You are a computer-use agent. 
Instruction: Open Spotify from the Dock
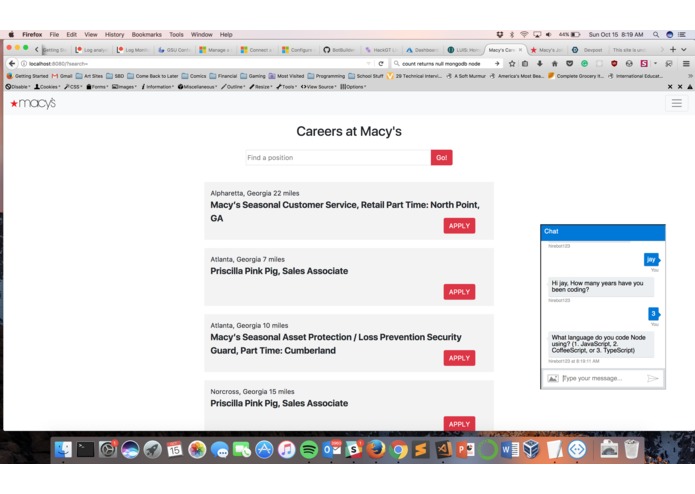[309, 450]
